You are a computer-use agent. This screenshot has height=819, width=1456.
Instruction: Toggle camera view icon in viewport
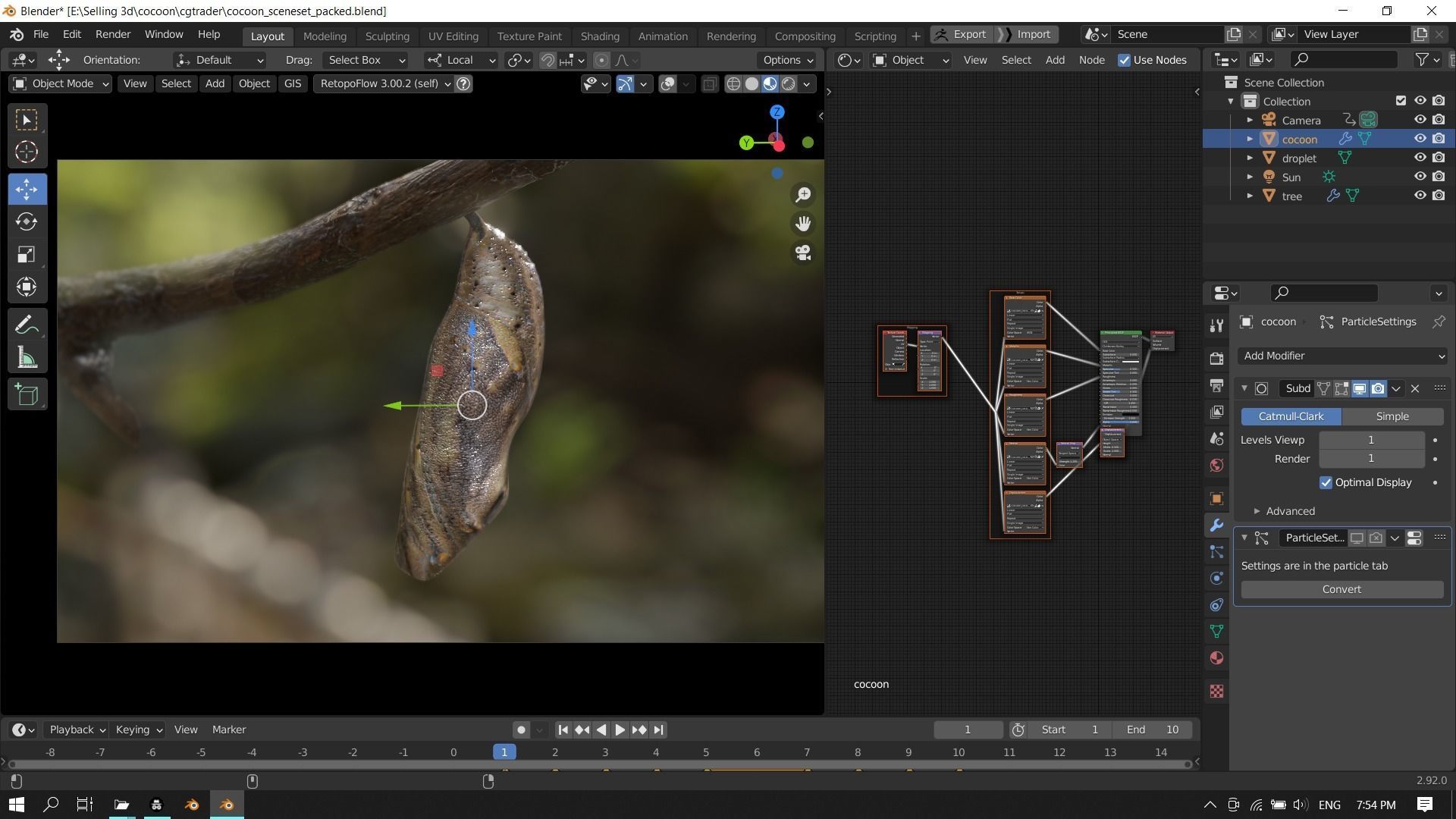coord(803,253)
